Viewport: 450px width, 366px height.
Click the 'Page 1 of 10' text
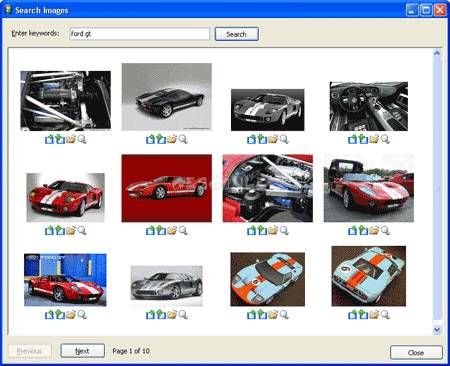pos(131,351)
